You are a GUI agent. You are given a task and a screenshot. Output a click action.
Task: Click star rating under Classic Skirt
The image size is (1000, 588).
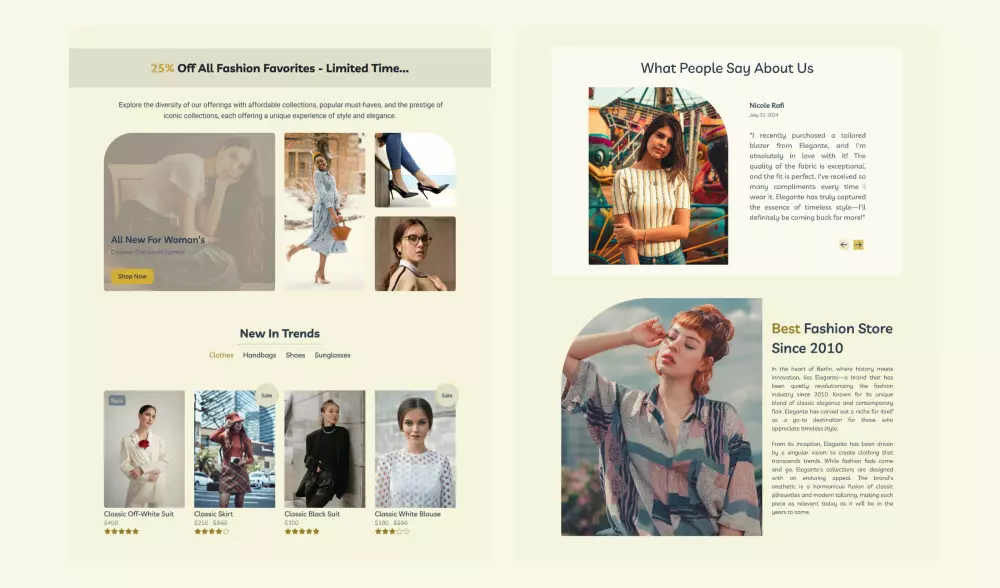211,531
